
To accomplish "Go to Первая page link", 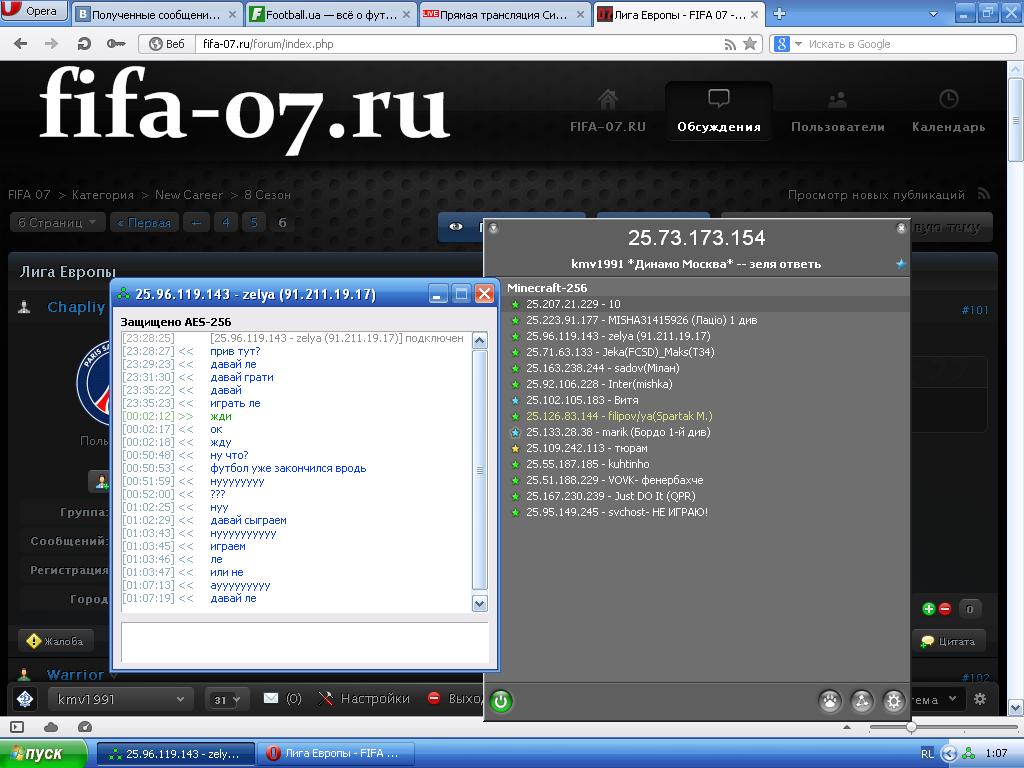I will [x=144, y=223].
